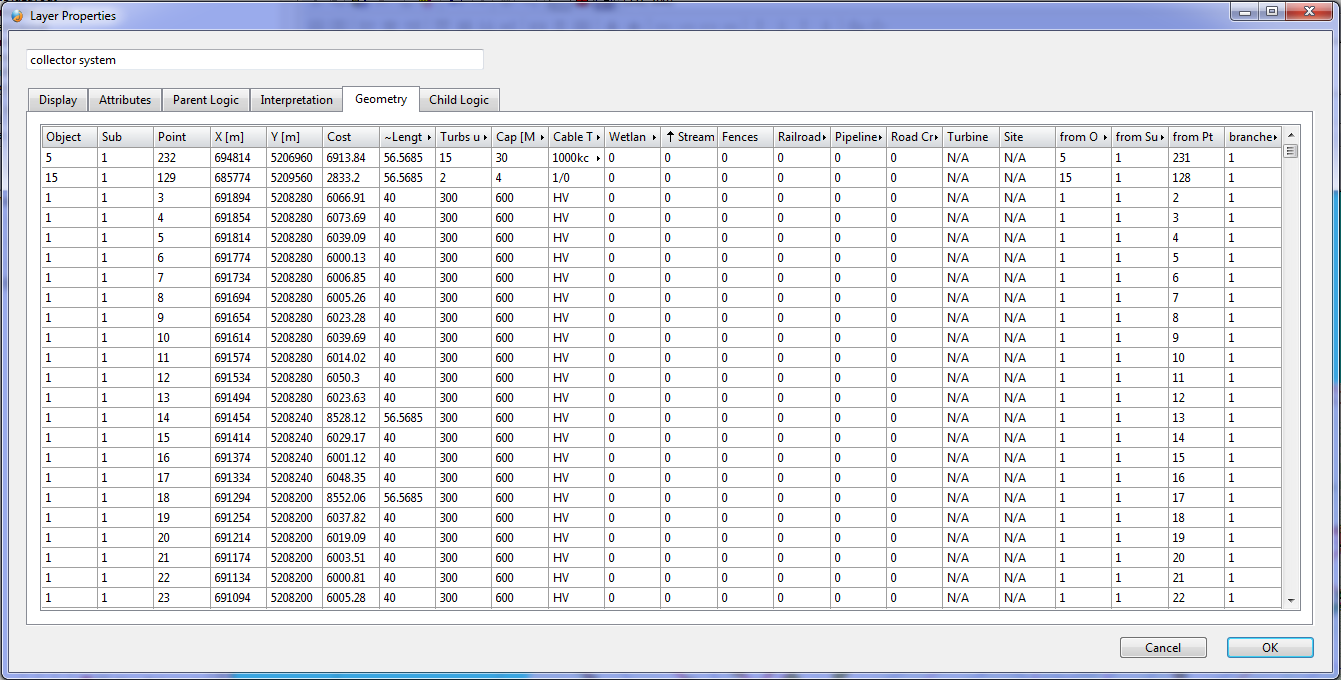
Task: Cancel the Layer Properties dialog
Action: coord(1162,647)
